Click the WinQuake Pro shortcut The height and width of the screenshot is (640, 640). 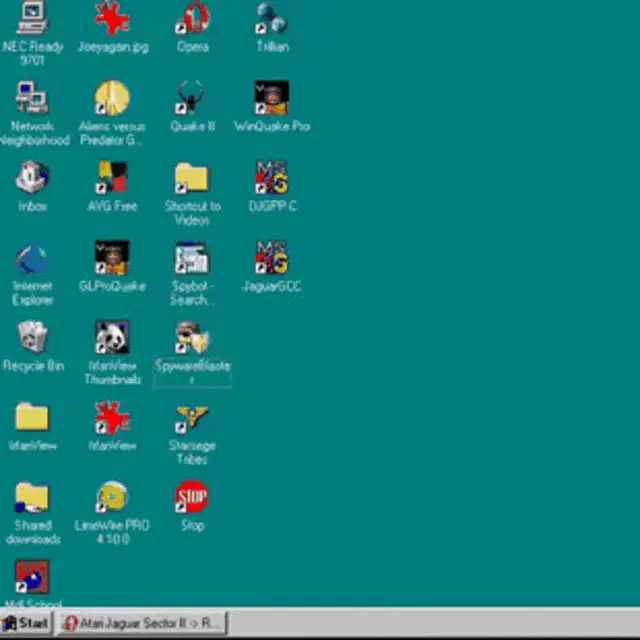[271, 99]
